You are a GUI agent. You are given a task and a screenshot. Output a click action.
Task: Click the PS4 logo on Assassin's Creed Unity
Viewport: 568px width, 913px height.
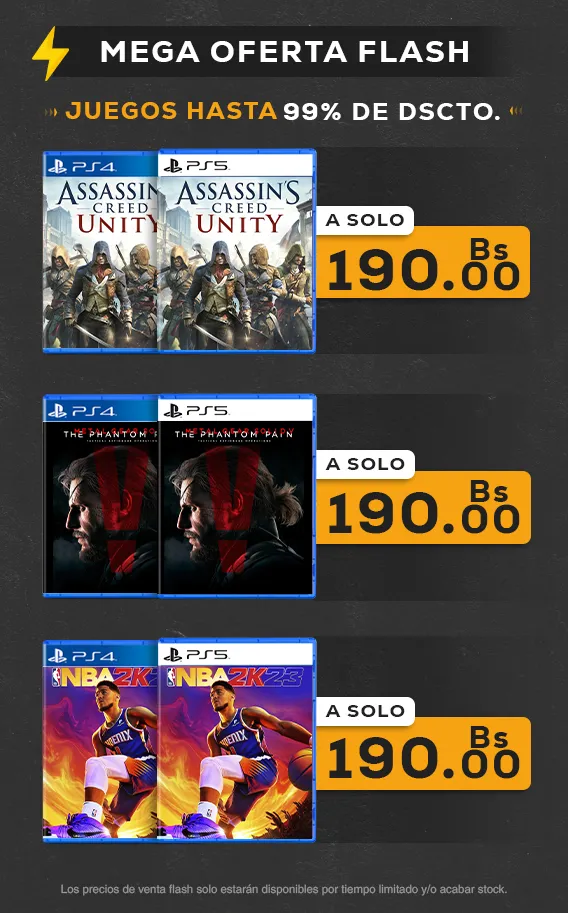81,167
